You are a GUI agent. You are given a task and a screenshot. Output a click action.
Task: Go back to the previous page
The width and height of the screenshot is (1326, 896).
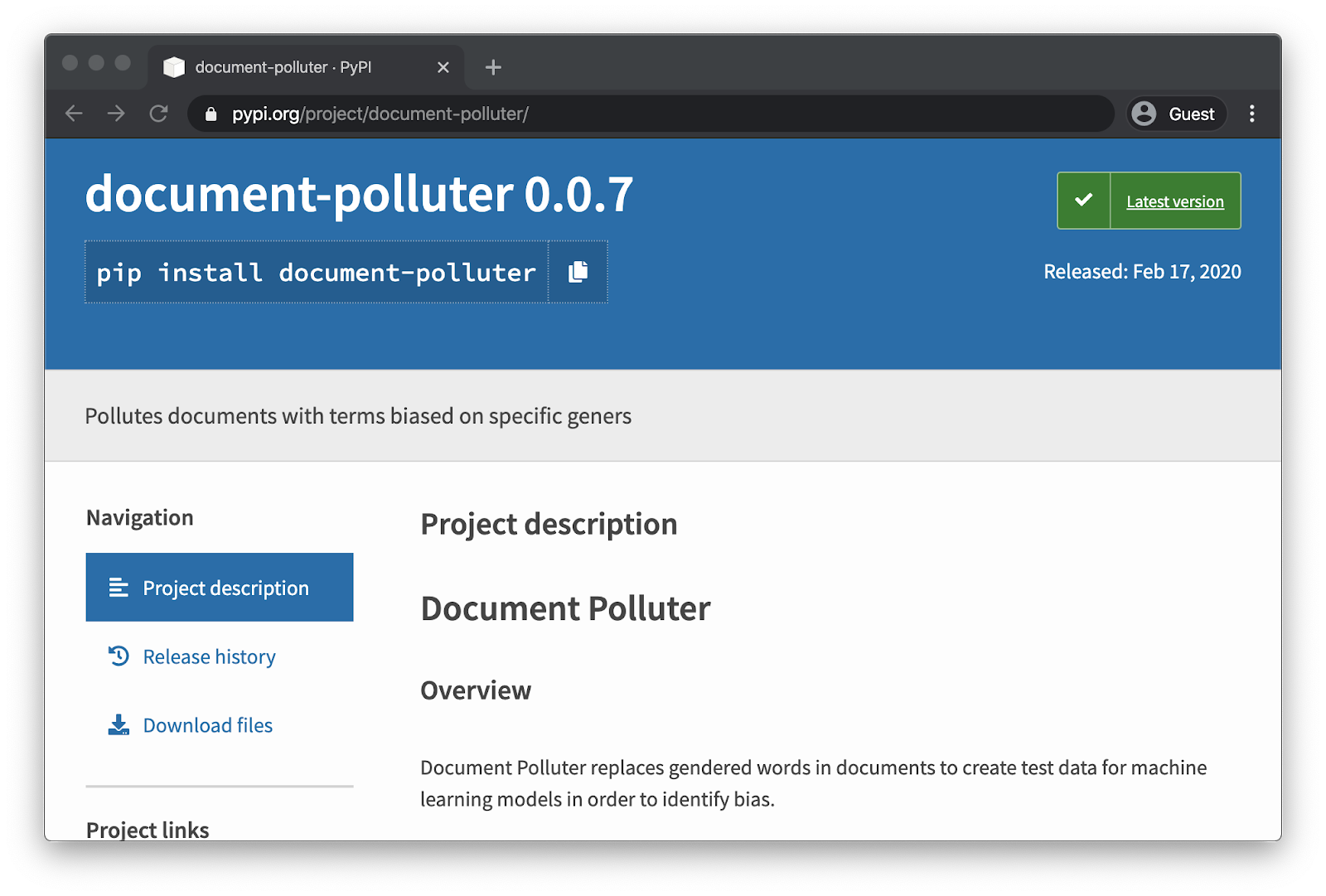pyautogui.click(x=73, y=114)
